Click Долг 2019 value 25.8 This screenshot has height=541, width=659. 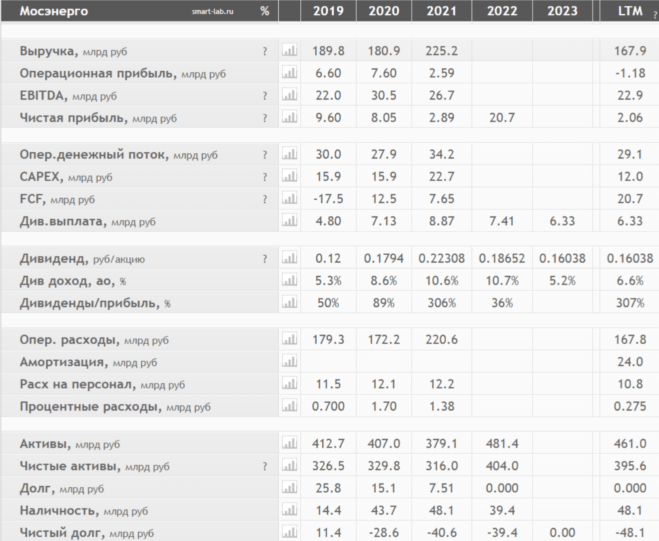pyautogui.click(x=328, y=488)
